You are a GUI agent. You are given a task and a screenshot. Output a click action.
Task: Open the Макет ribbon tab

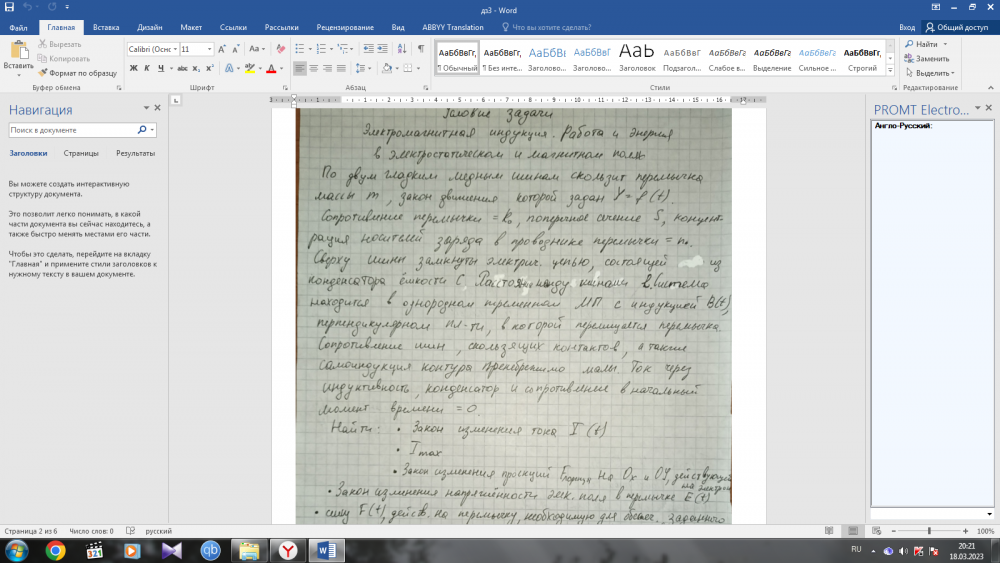pos(191,27)
